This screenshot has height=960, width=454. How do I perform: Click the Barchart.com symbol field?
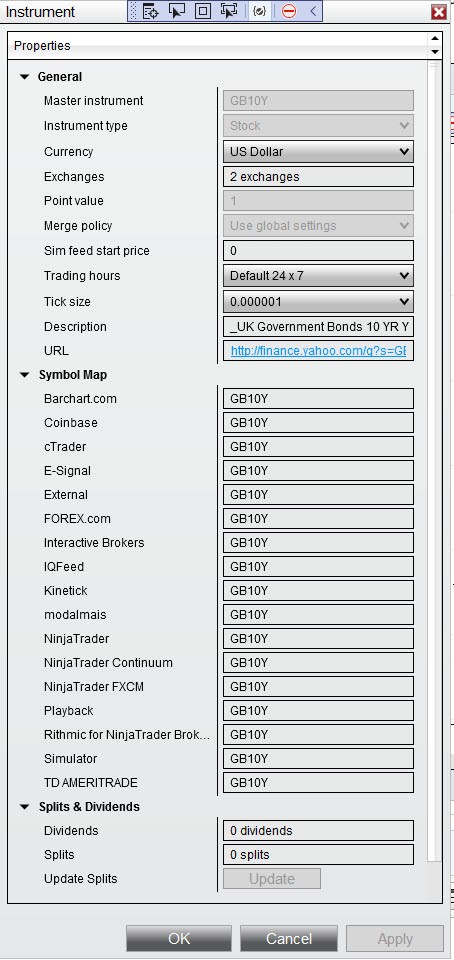[x=318, y=399]
